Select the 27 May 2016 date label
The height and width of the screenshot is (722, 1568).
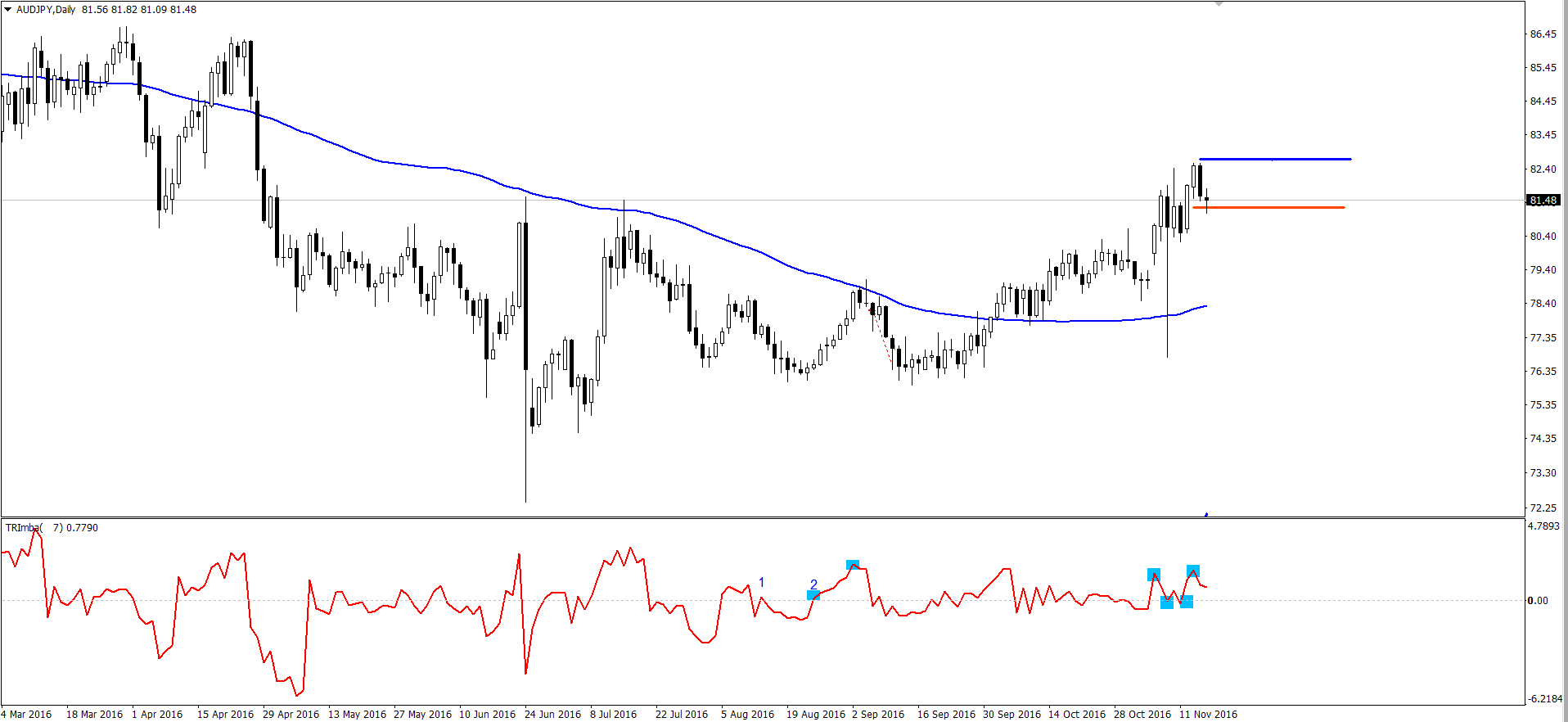[x=423, y=715]
